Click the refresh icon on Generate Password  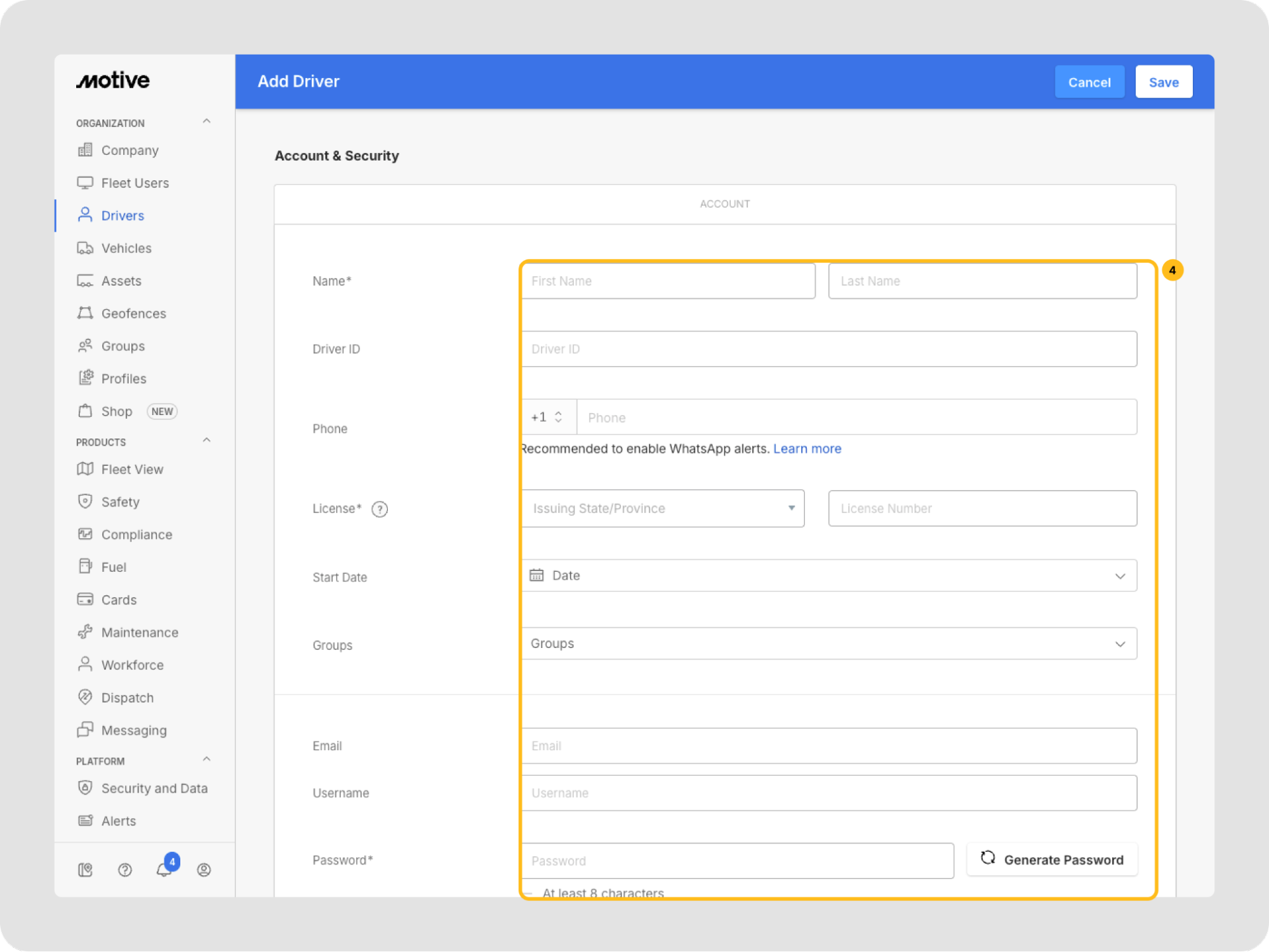(988, 858)
